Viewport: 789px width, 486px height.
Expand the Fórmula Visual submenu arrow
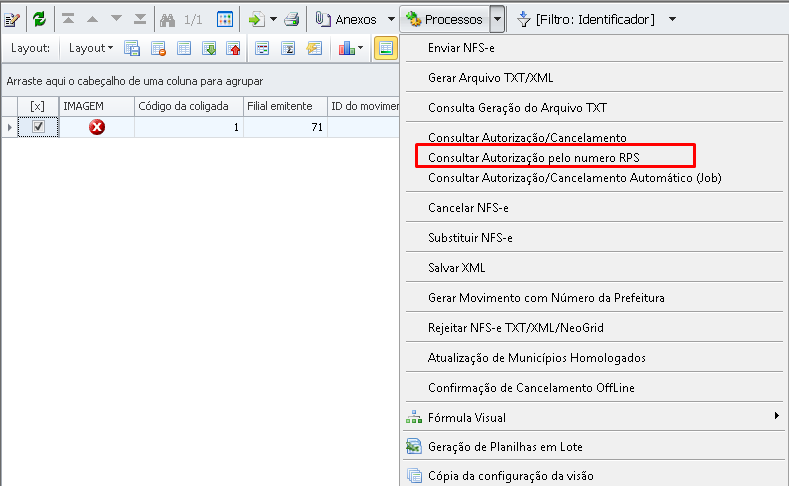[776, 416]
